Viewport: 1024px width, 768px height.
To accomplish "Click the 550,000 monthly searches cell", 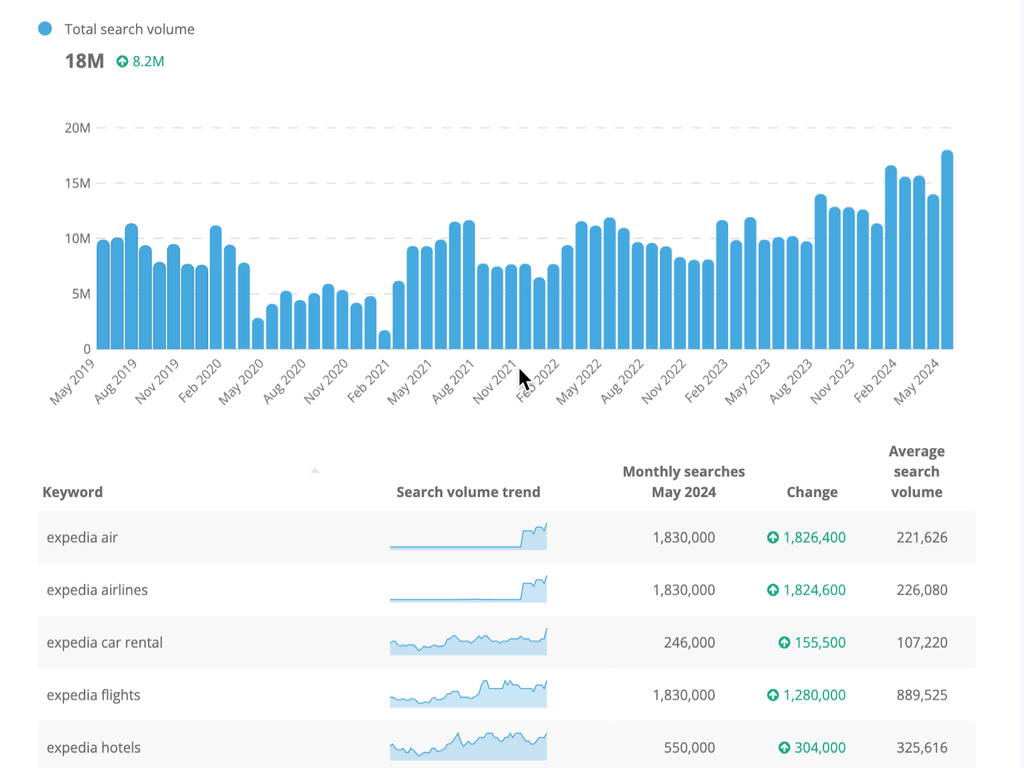I will coord(690,748).
